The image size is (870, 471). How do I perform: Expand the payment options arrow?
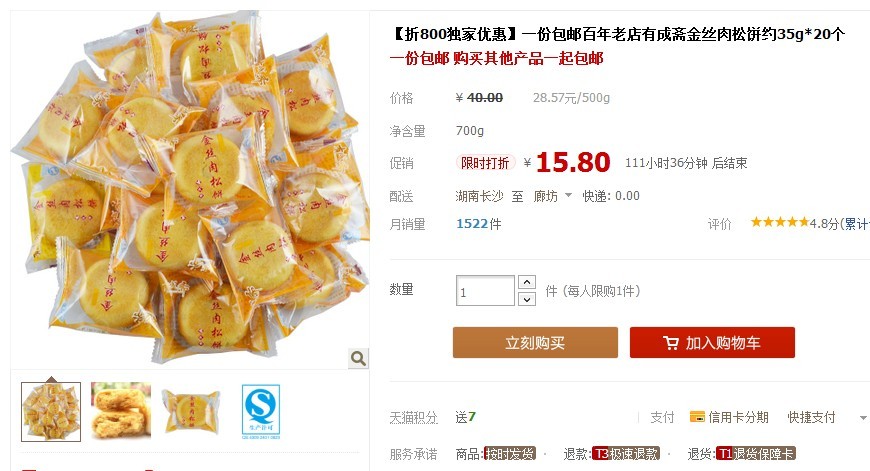863,418
